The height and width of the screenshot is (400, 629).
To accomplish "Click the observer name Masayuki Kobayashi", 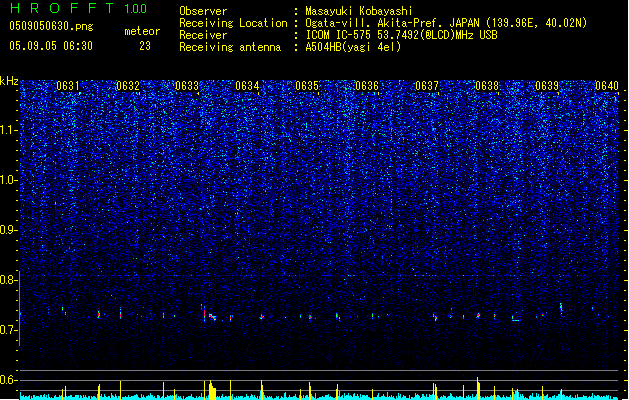I will 359,11.
